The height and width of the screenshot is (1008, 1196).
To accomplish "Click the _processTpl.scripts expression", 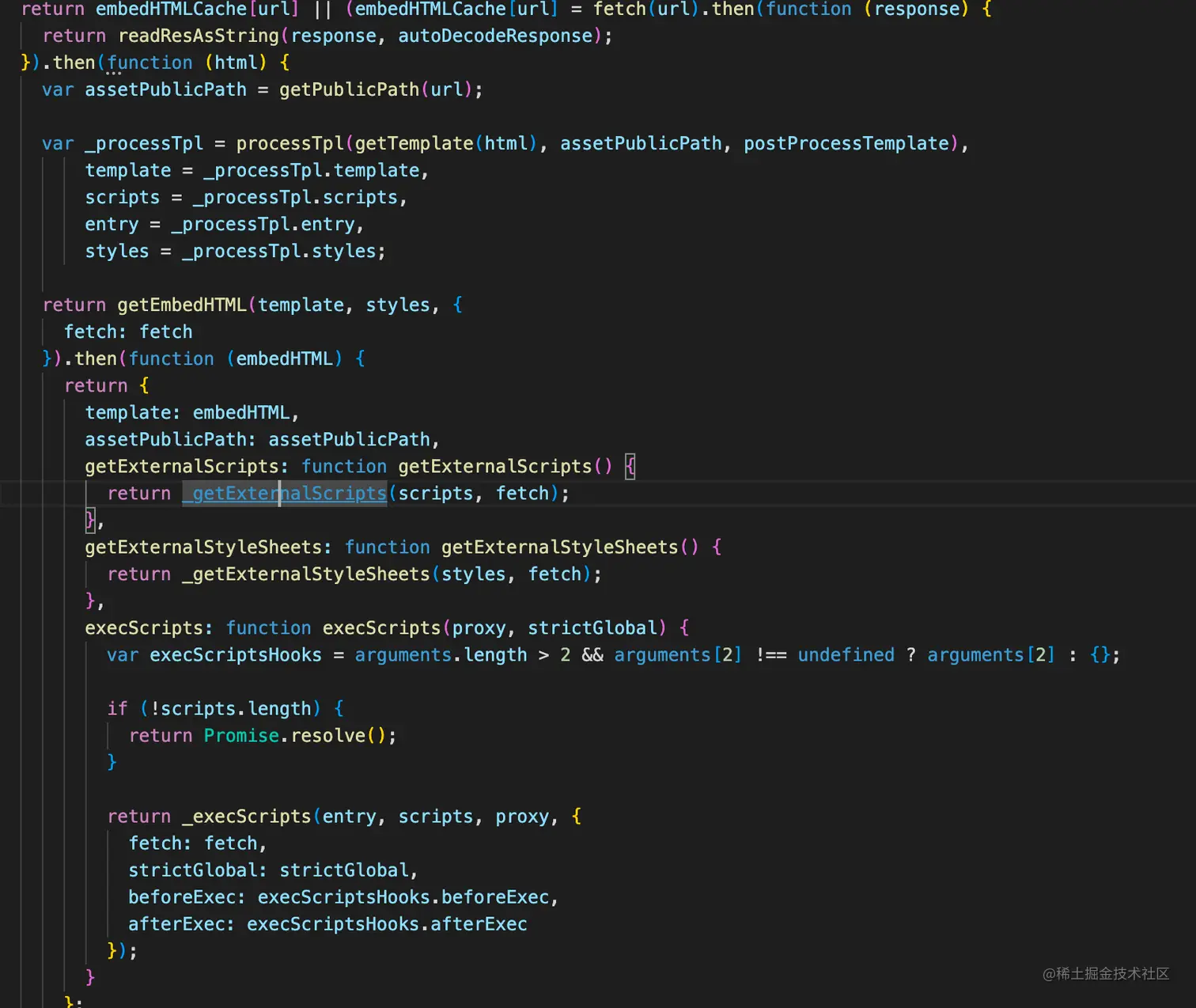I will tap(296, 197).
